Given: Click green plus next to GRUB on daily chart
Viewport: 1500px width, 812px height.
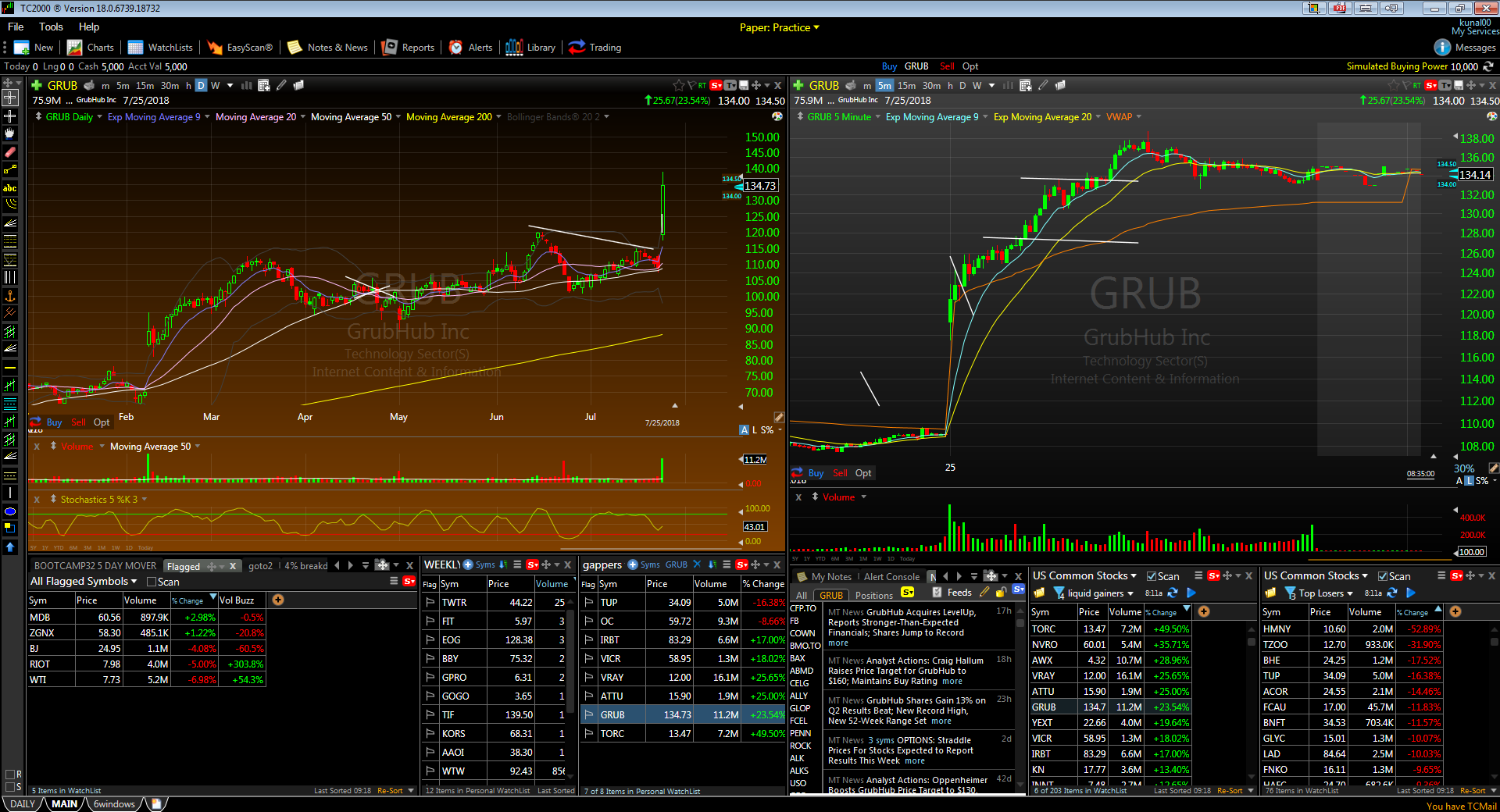Looking at the screenshot, I should coord(36,85).
